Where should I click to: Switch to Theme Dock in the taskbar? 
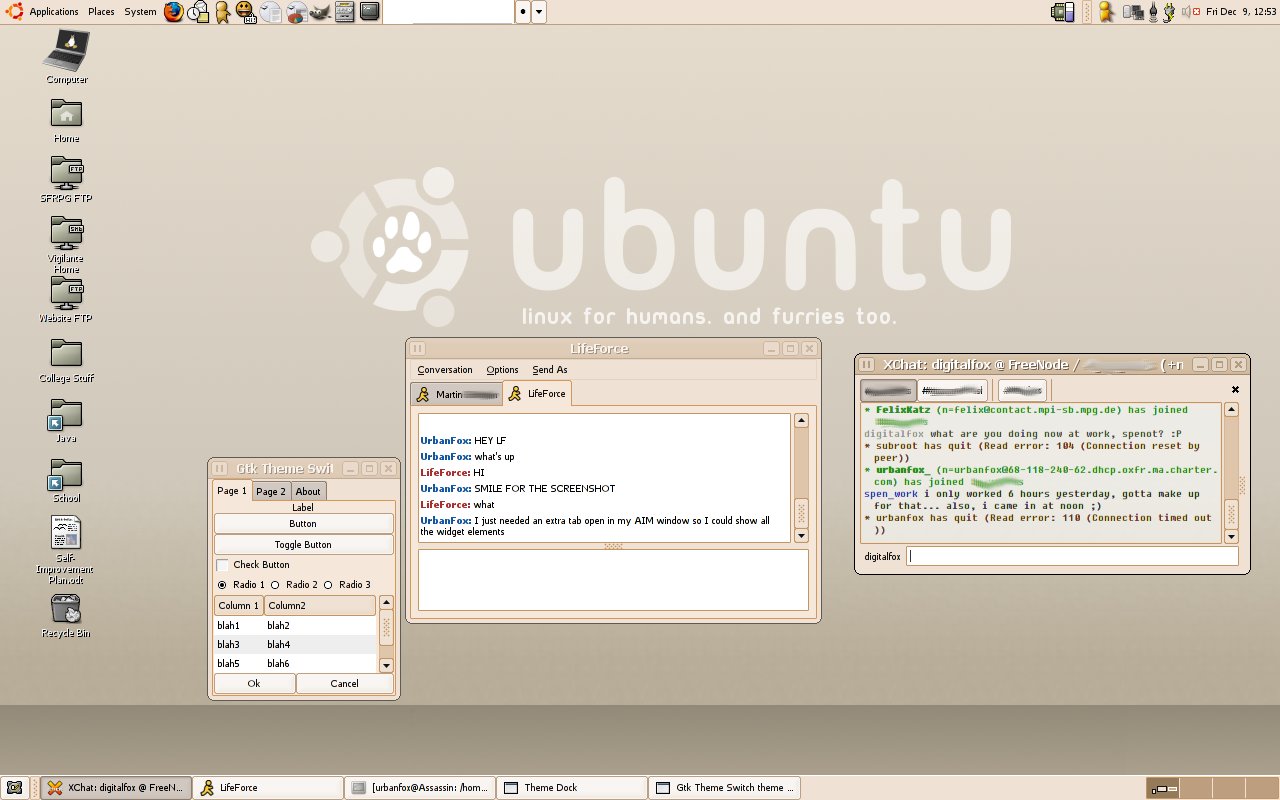571,788
